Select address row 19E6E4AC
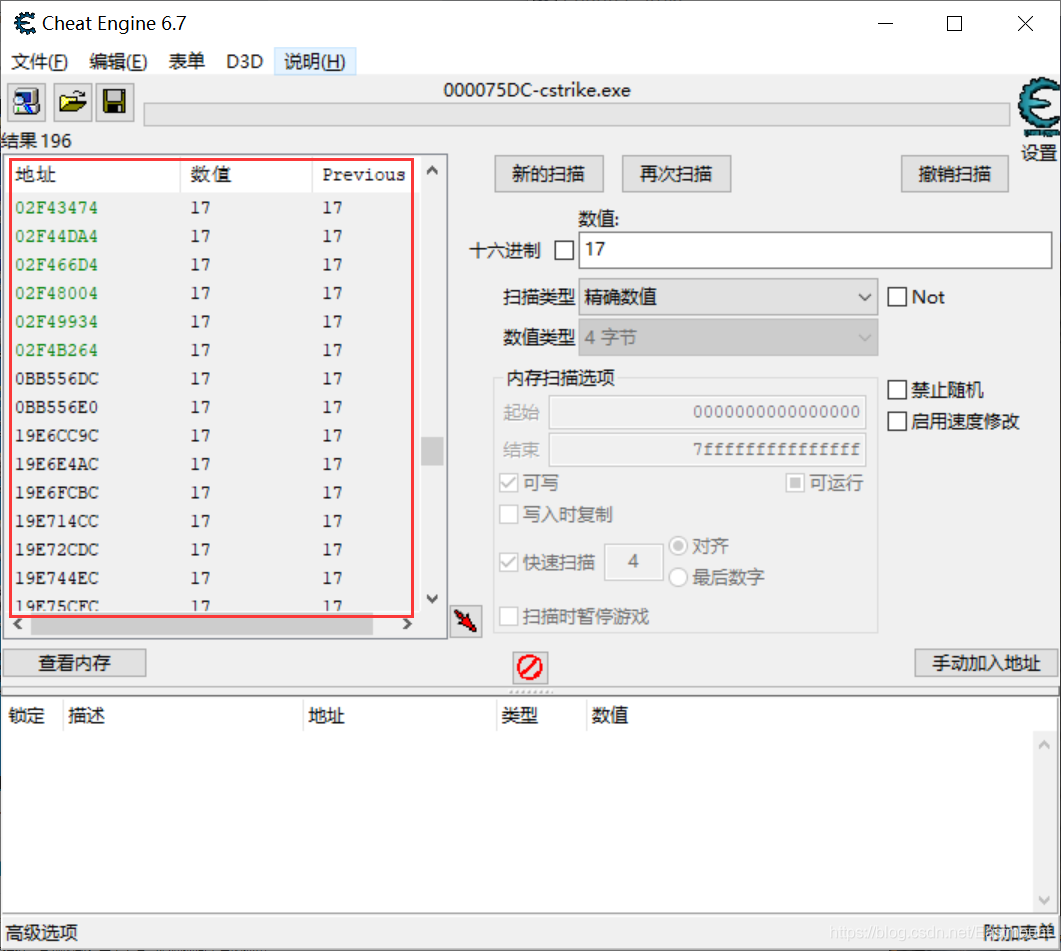Viewport: 1061px width, 951px height. [x=211, y=464]
